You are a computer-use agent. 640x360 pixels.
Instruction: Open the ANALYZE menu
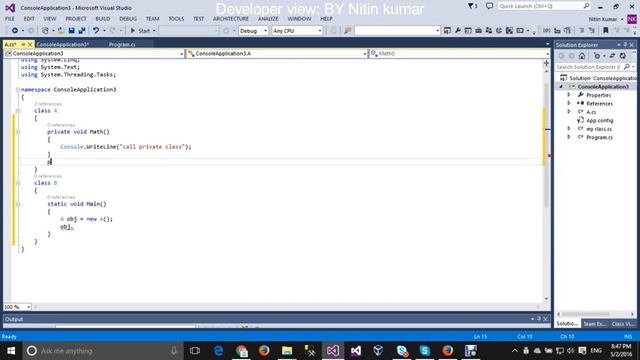[268, 19]
